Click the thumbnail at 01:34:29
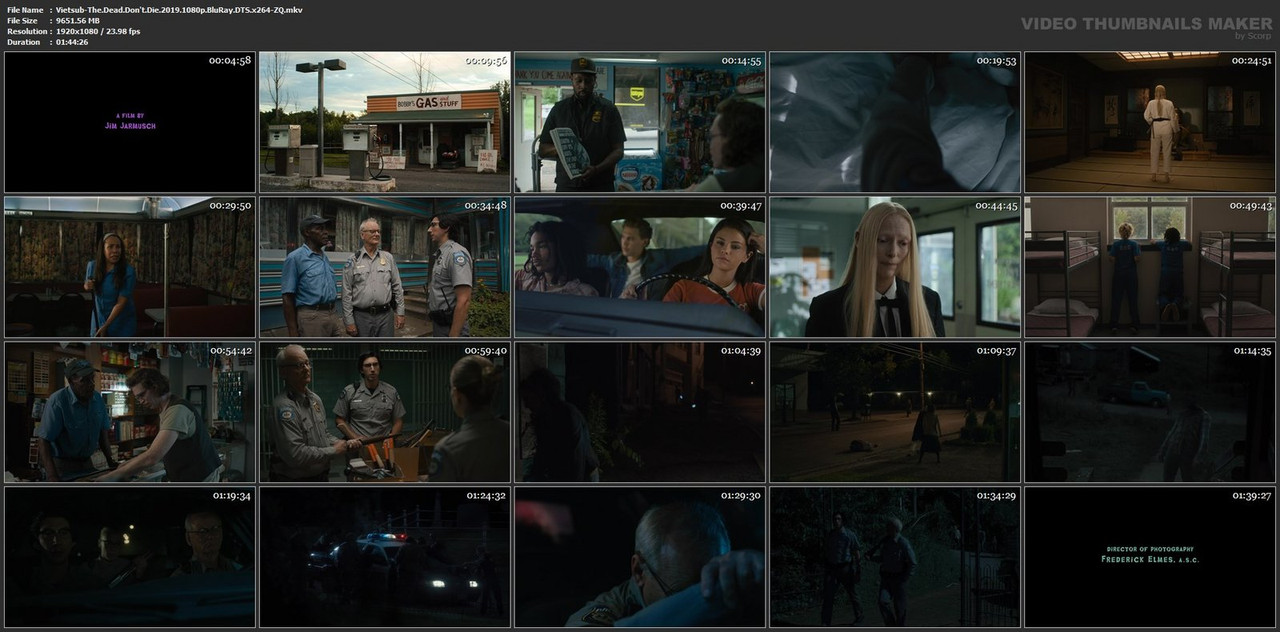This screenshot has width=1280, height=632. (895, 557)
